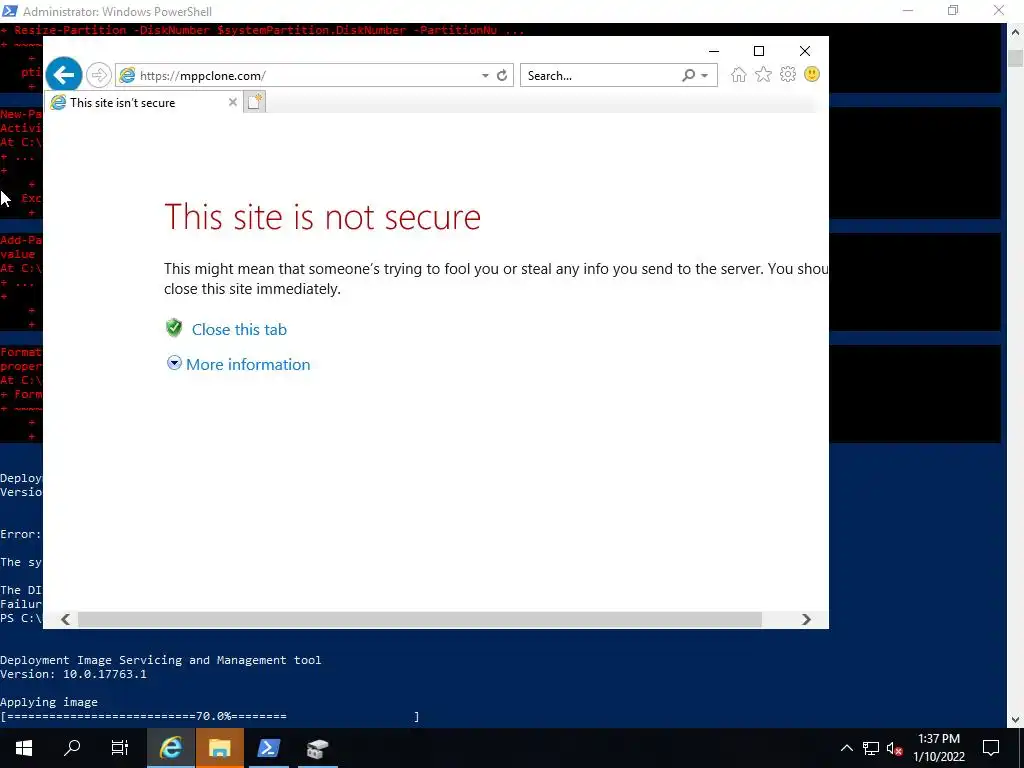Viewport: 1024px width, 768px height.
Task: Click the 70.0% progress bar in PowerShell
Action: pyautogui.click(x=210, y=716)
